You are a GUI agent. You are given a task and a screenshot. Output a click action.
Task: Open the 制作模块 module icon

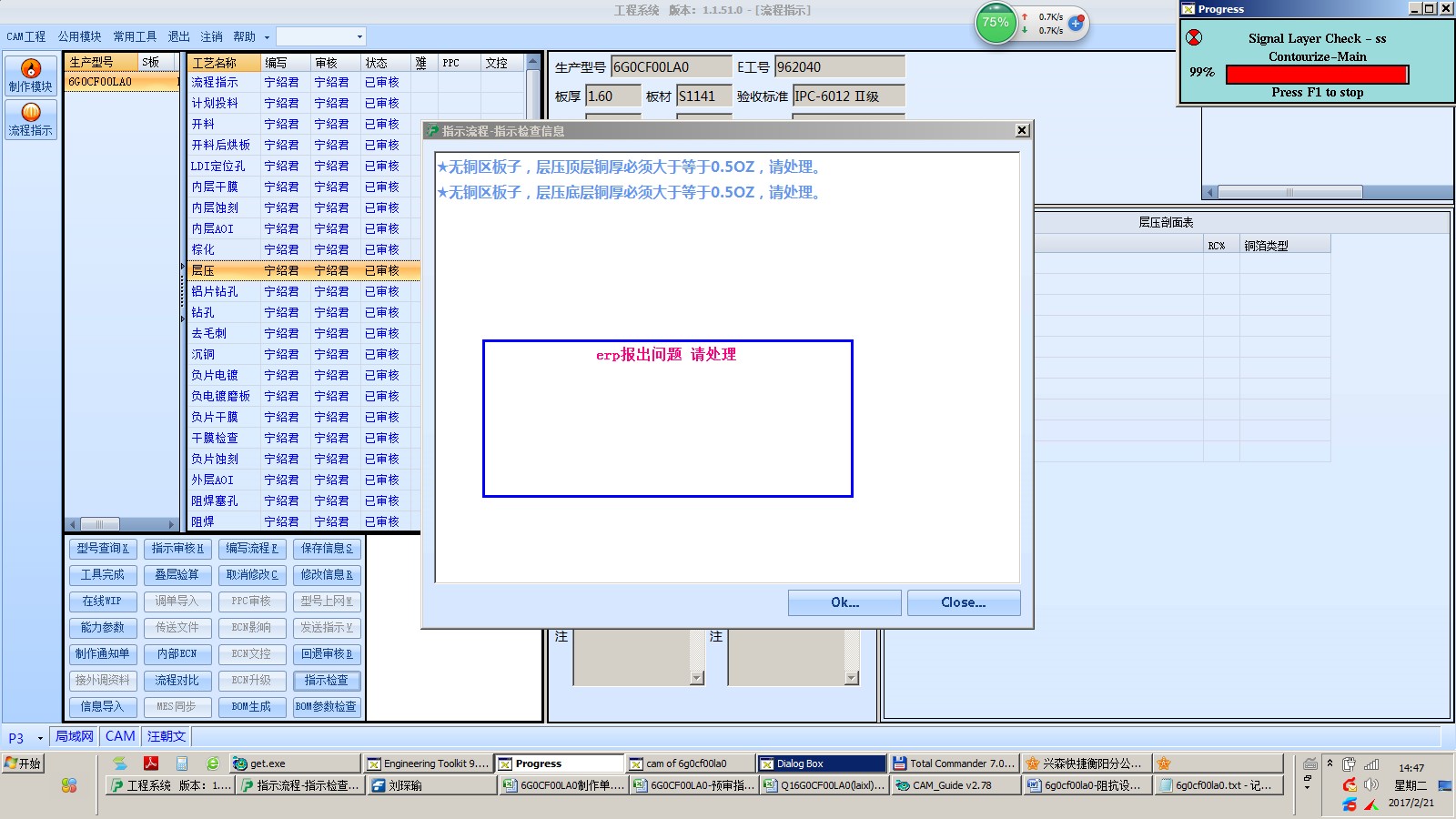click(x=31, y=76)
